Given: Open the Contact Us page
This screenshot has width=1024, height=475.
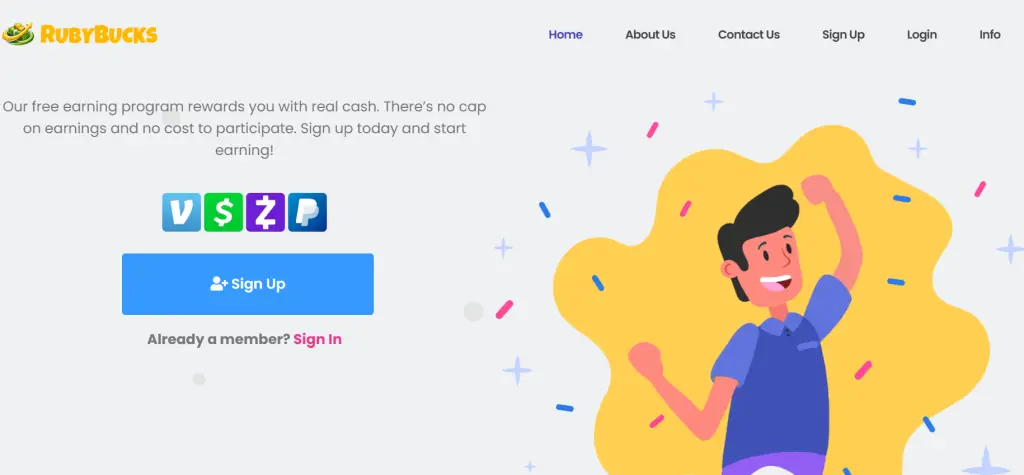Looking at the screenshot, I should click(x=749, y=35).
